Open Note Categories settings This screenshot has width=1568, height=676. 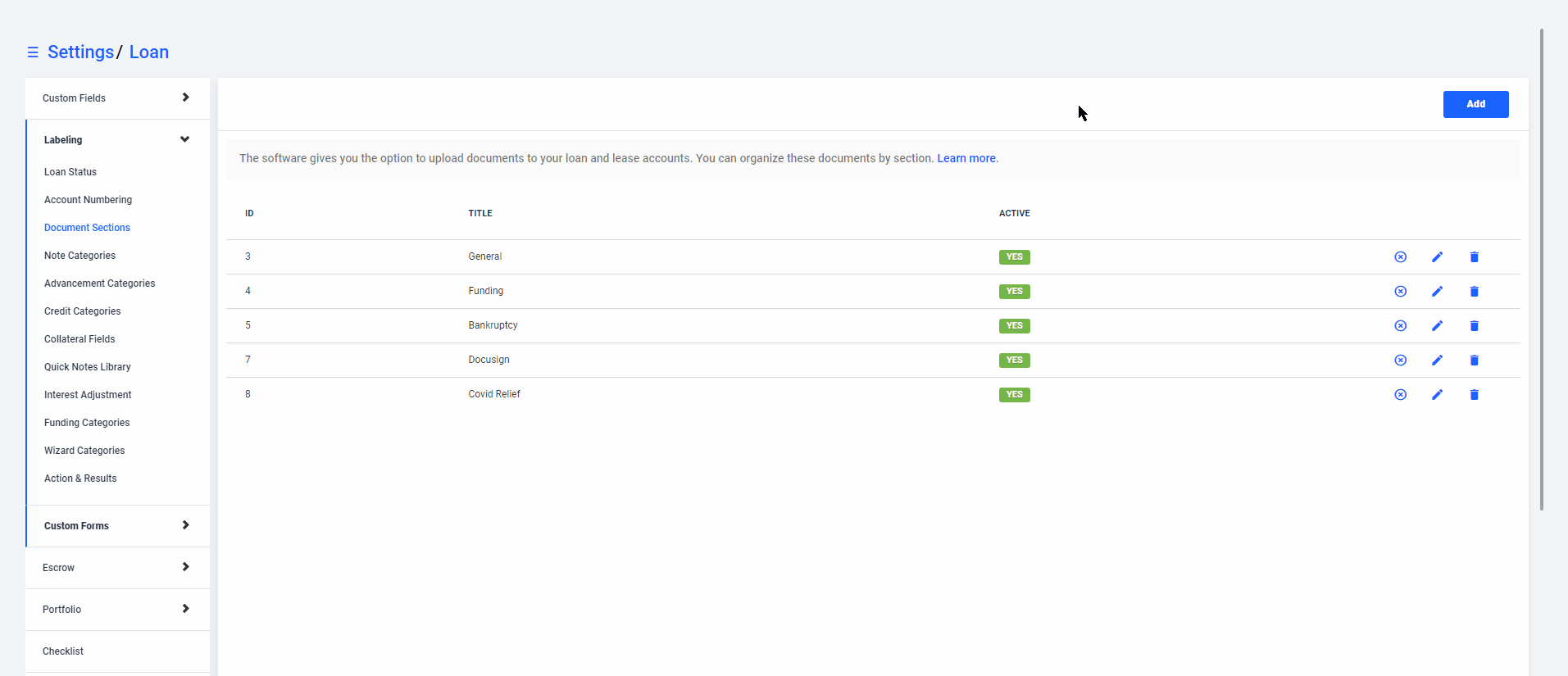click(x=80, y=256)
